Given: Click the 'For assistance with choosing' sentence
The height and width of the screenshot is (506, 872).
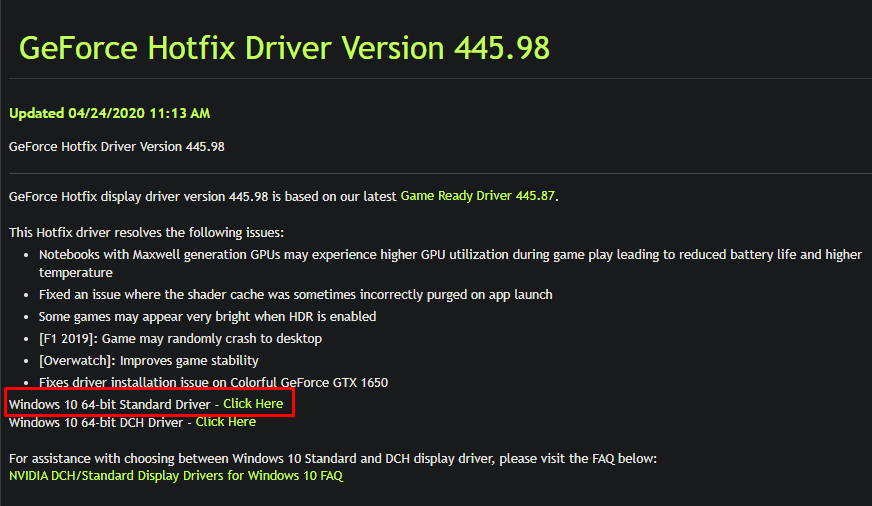Looking at the screenshot, I should tap(333, 459).
